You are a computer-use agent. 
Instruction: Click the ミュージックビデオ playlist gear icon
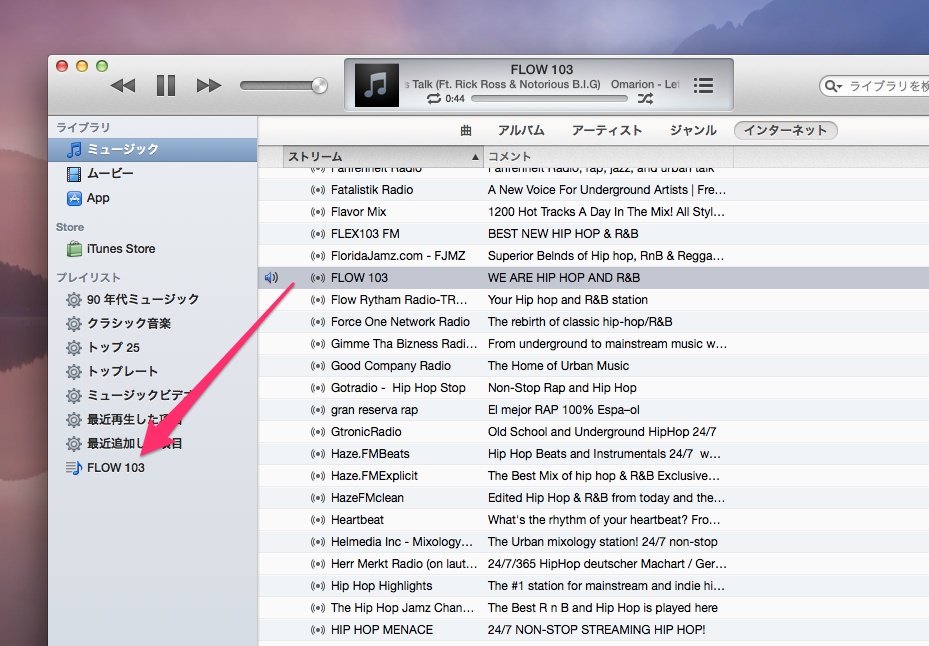coord(73,395)
